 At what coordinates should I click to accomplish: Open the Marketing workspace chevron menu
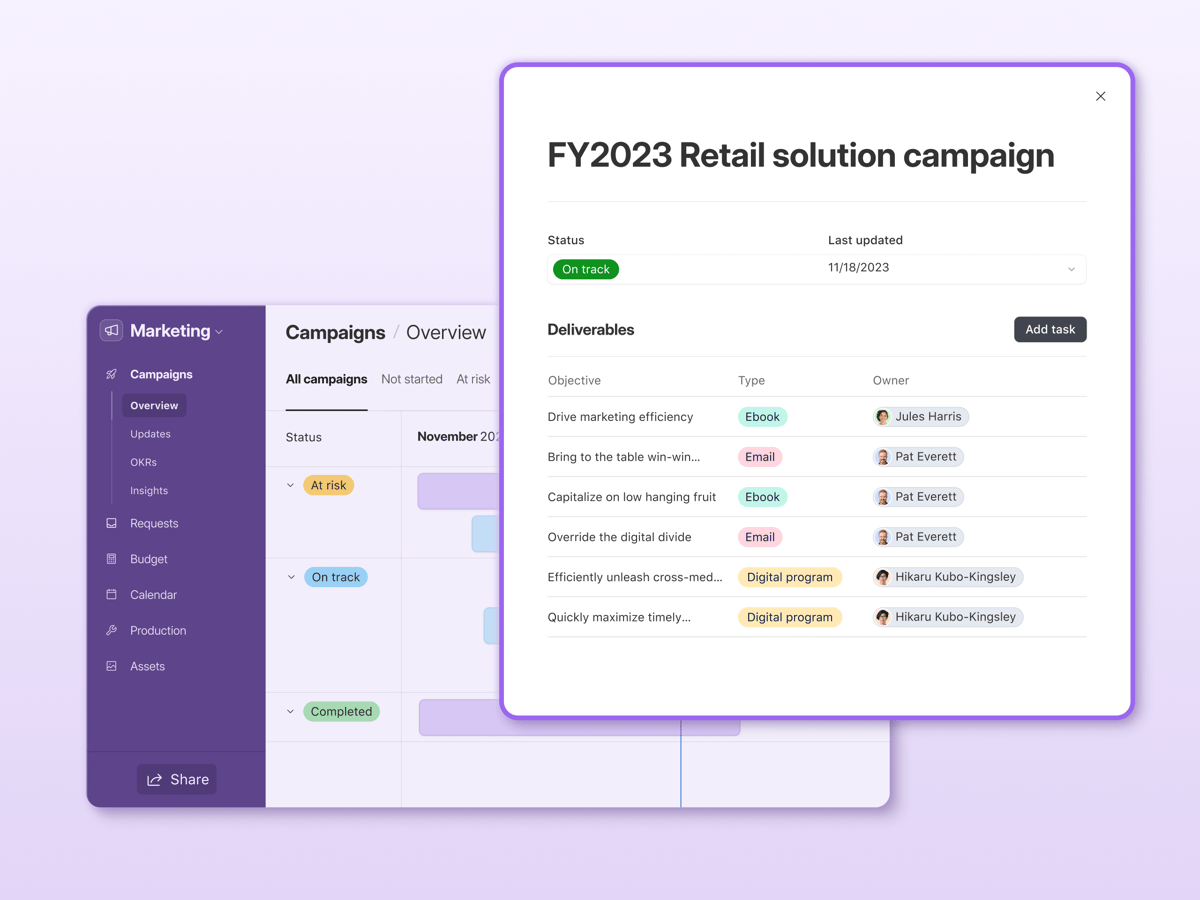219,331
